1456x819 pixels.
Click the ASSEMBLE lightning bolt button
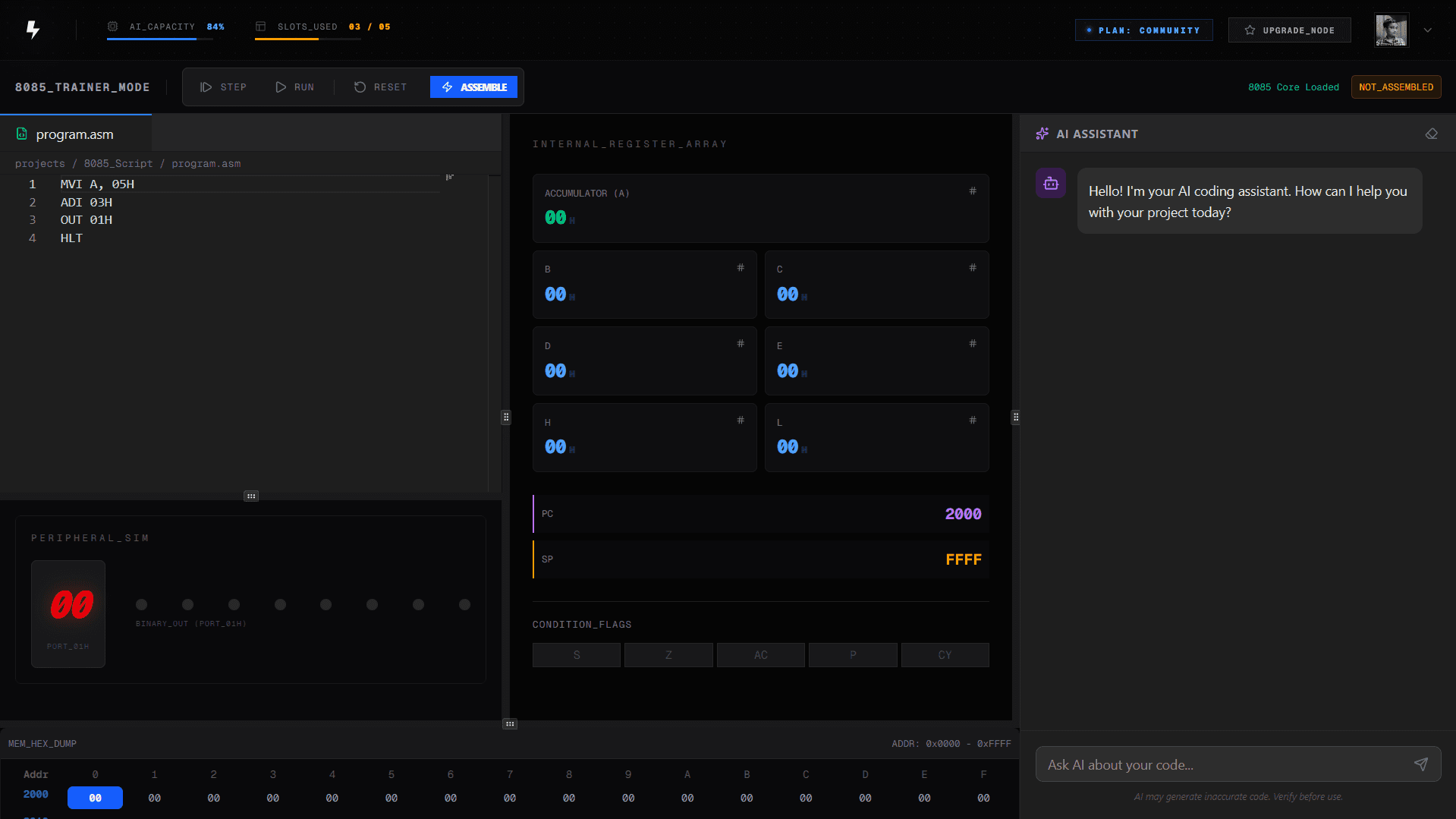click(448, 87)
